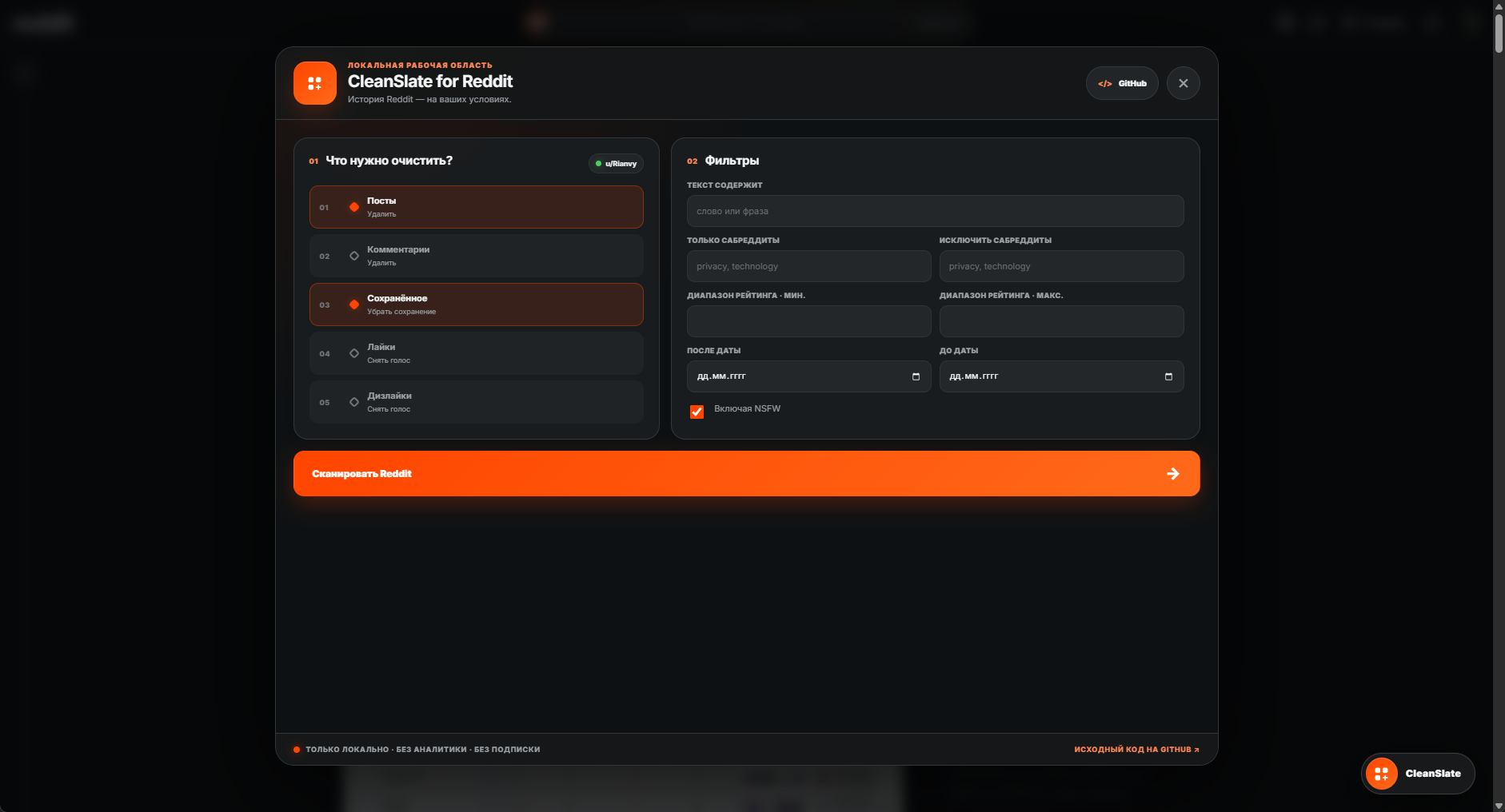This screenshot has height=812, width=1505.
Task: Open the GitHub button in the header
Action: (x=1122, y=83)
